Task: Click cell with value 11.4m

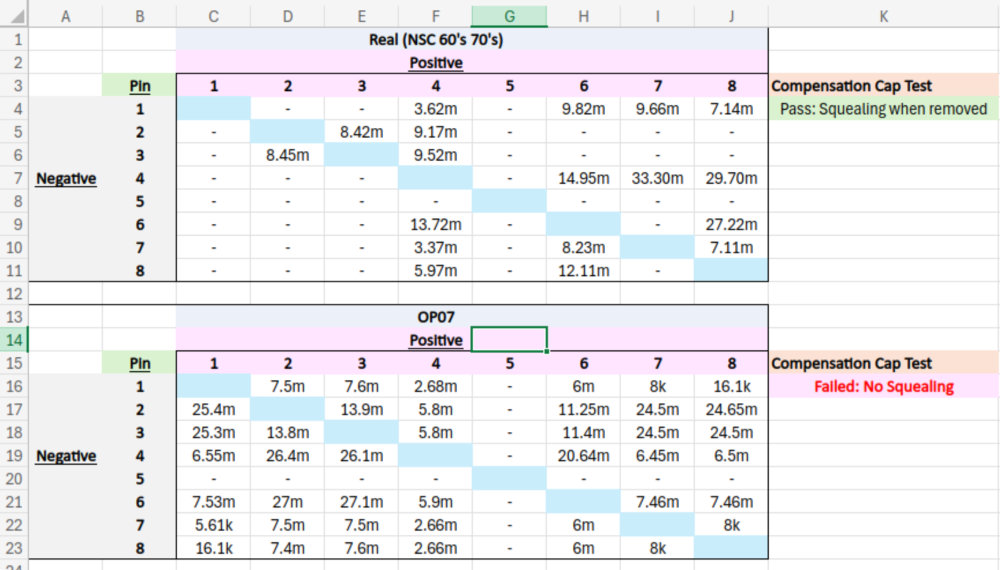Action: 584,432
